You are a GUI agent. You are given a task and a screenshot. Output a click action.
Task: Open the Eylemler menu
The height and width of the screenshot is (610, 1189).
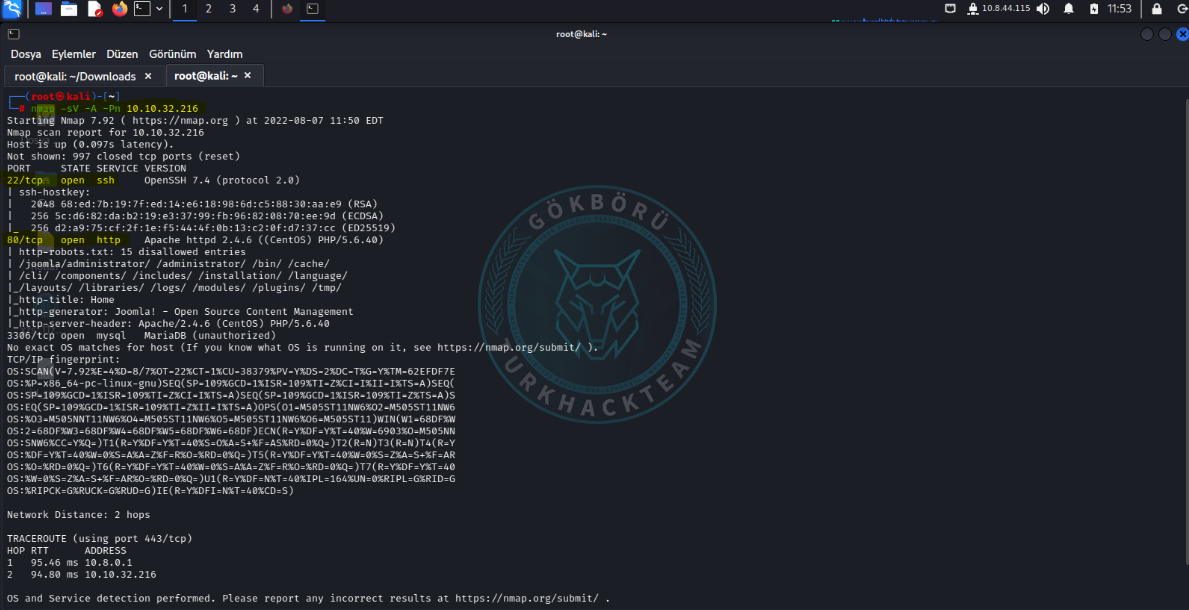[74, 55]
